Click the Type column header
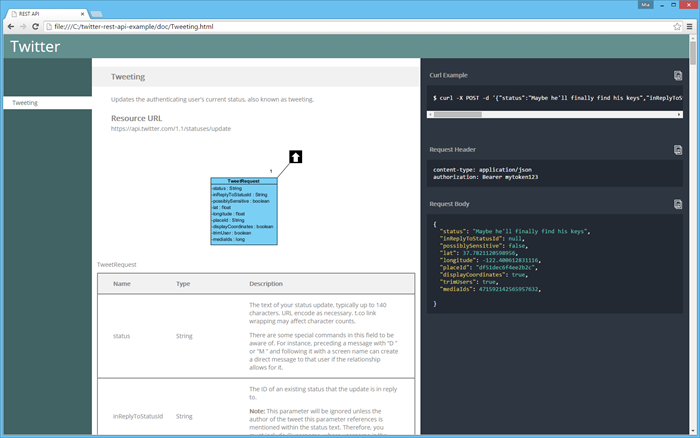Screen dimensions: 700x438 (183, 284)
